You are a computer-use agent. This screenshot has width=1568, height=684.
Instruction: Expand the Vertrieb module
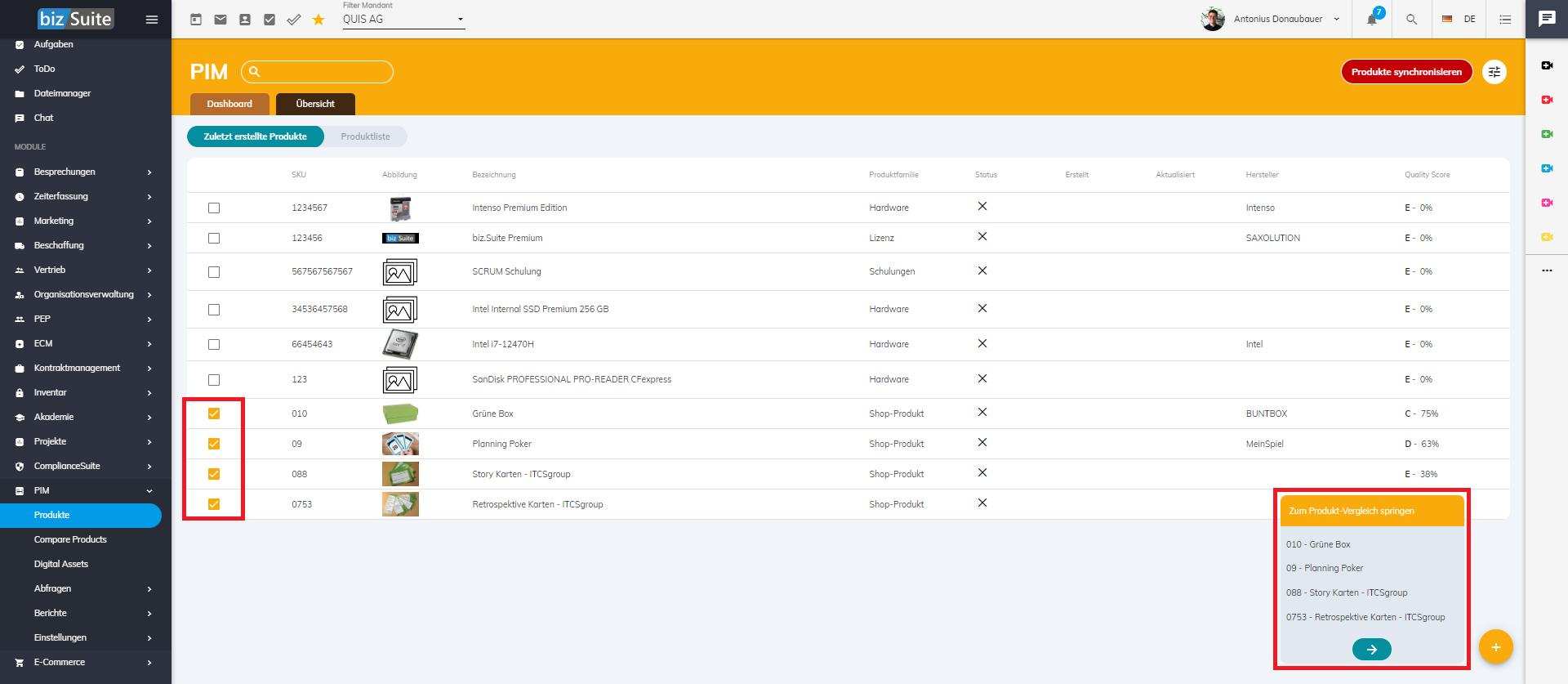click(x=85, y=270)
